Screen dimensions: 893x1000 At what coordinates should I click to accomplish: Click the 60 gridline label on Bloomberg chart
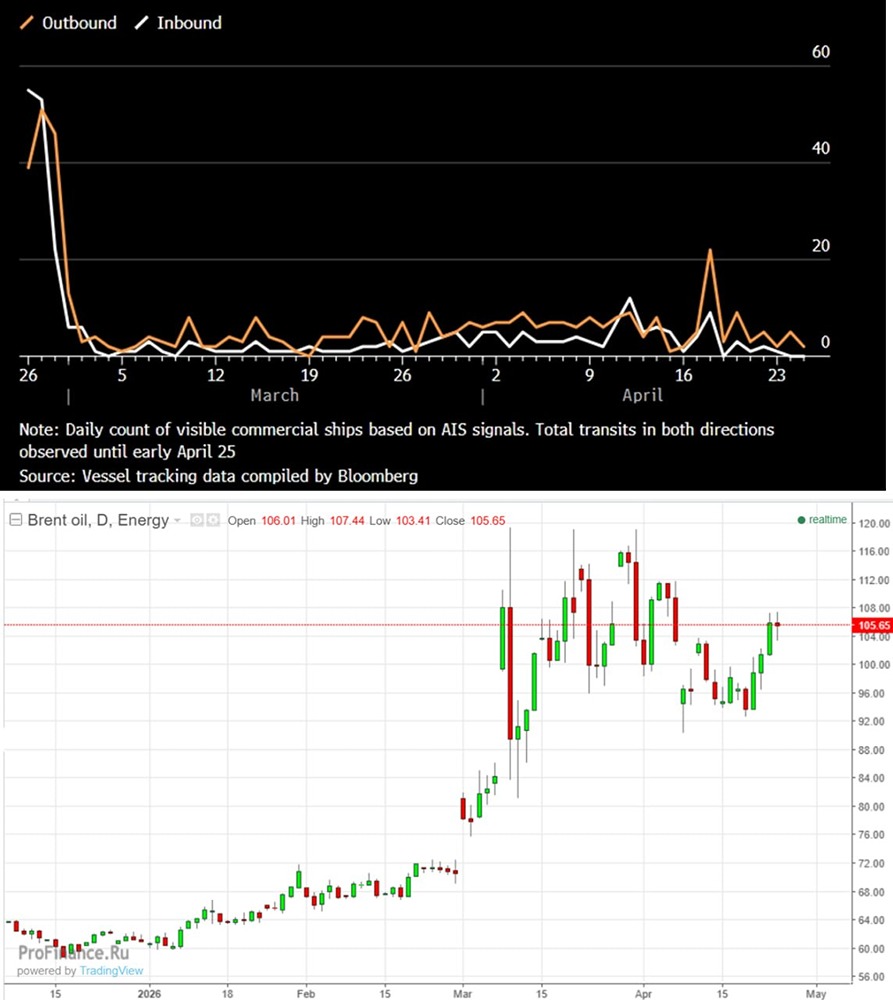pyautogui.click(x=821, y=52)
